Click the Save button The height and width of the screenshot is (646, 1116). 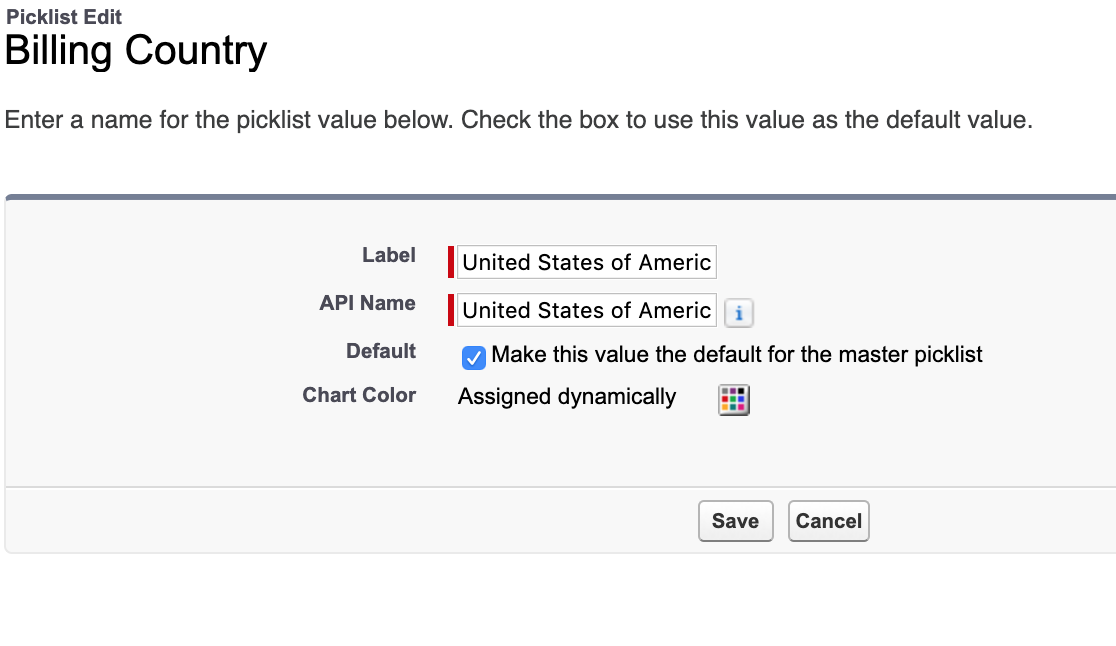click(x=735, y=521)
